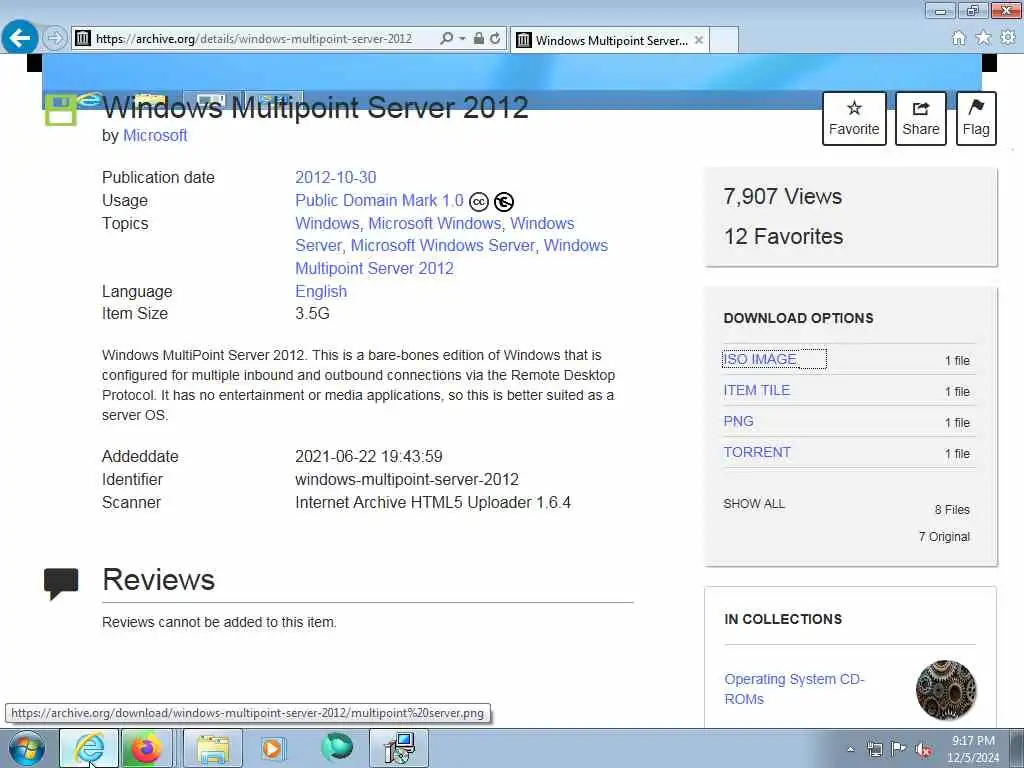Click the TORRENT download option
1024x768 pixels.
tap(757, 453)
